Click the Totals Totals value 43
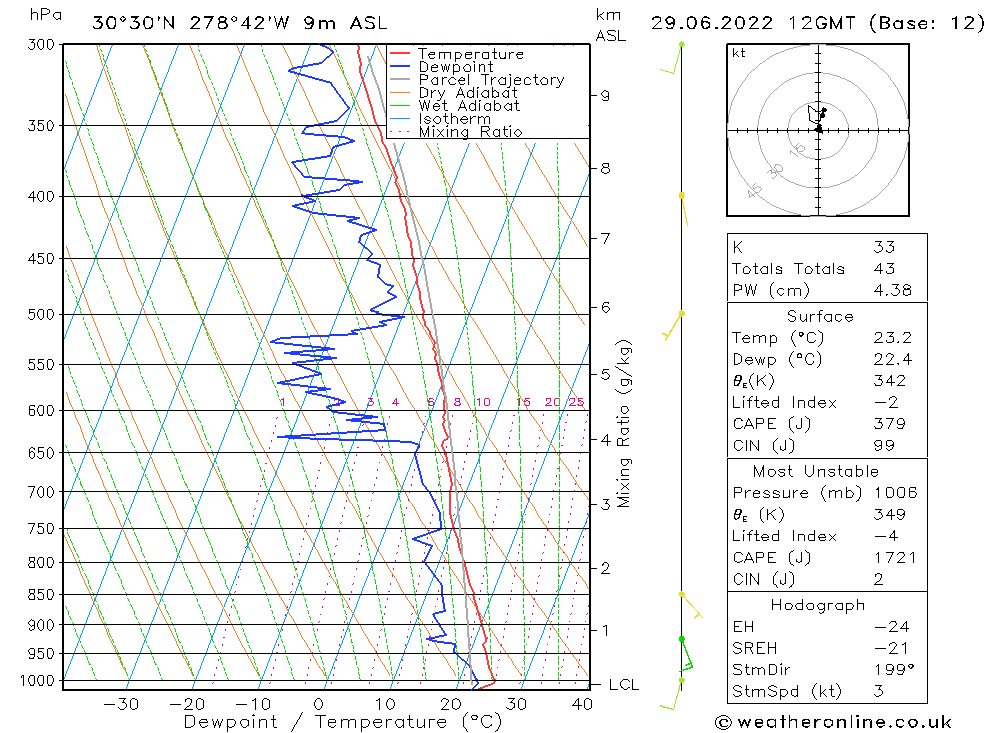This screenshot has width=1000, height=733. [884, 269]
